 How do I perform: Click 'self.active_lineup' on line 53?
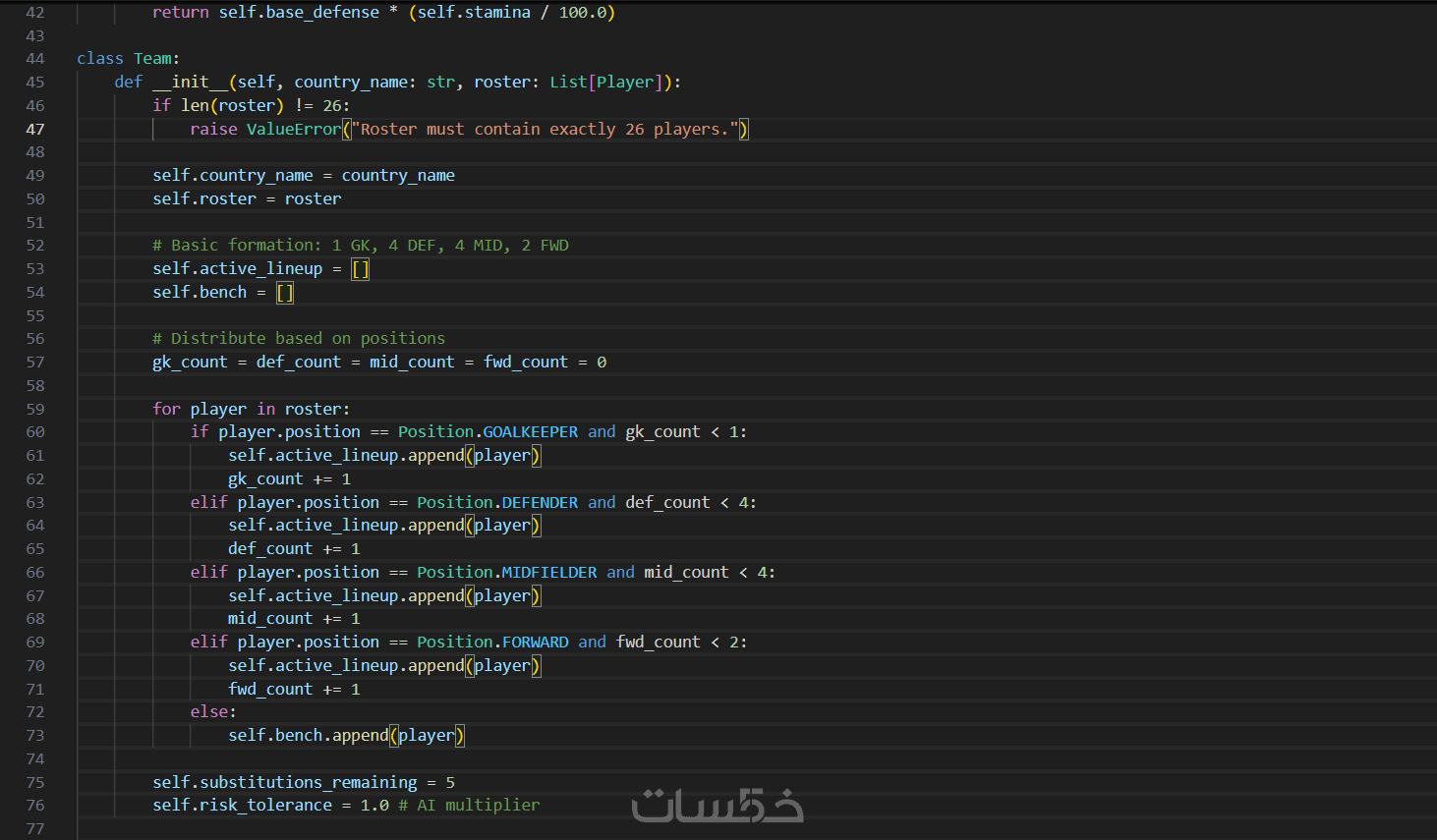[238, 269]
